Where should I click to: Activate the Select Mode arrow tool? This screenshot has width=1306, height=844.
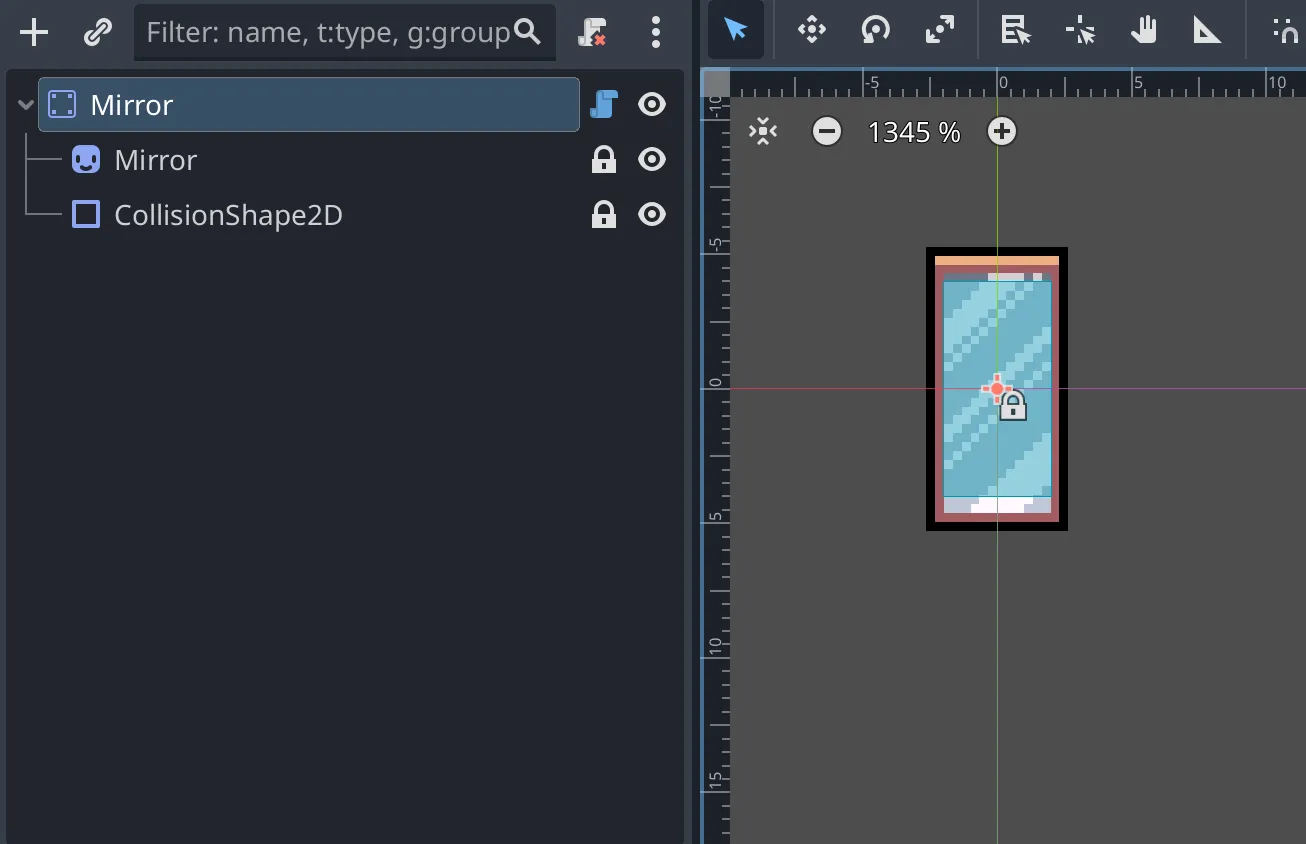click(x=736, y=30)
